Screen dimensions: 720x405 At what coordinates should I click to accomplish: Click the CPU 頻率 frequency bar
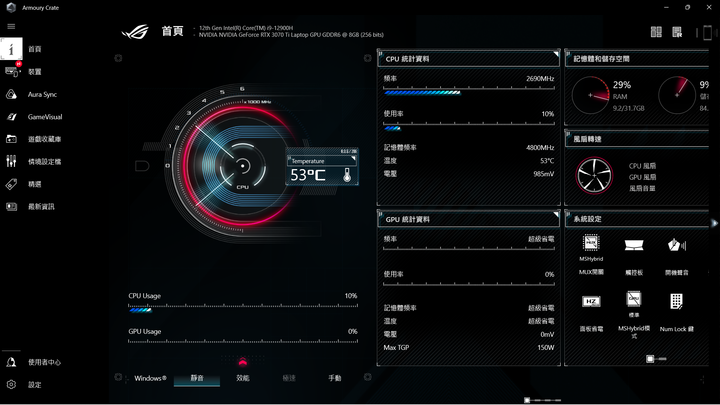click(469, 91)
